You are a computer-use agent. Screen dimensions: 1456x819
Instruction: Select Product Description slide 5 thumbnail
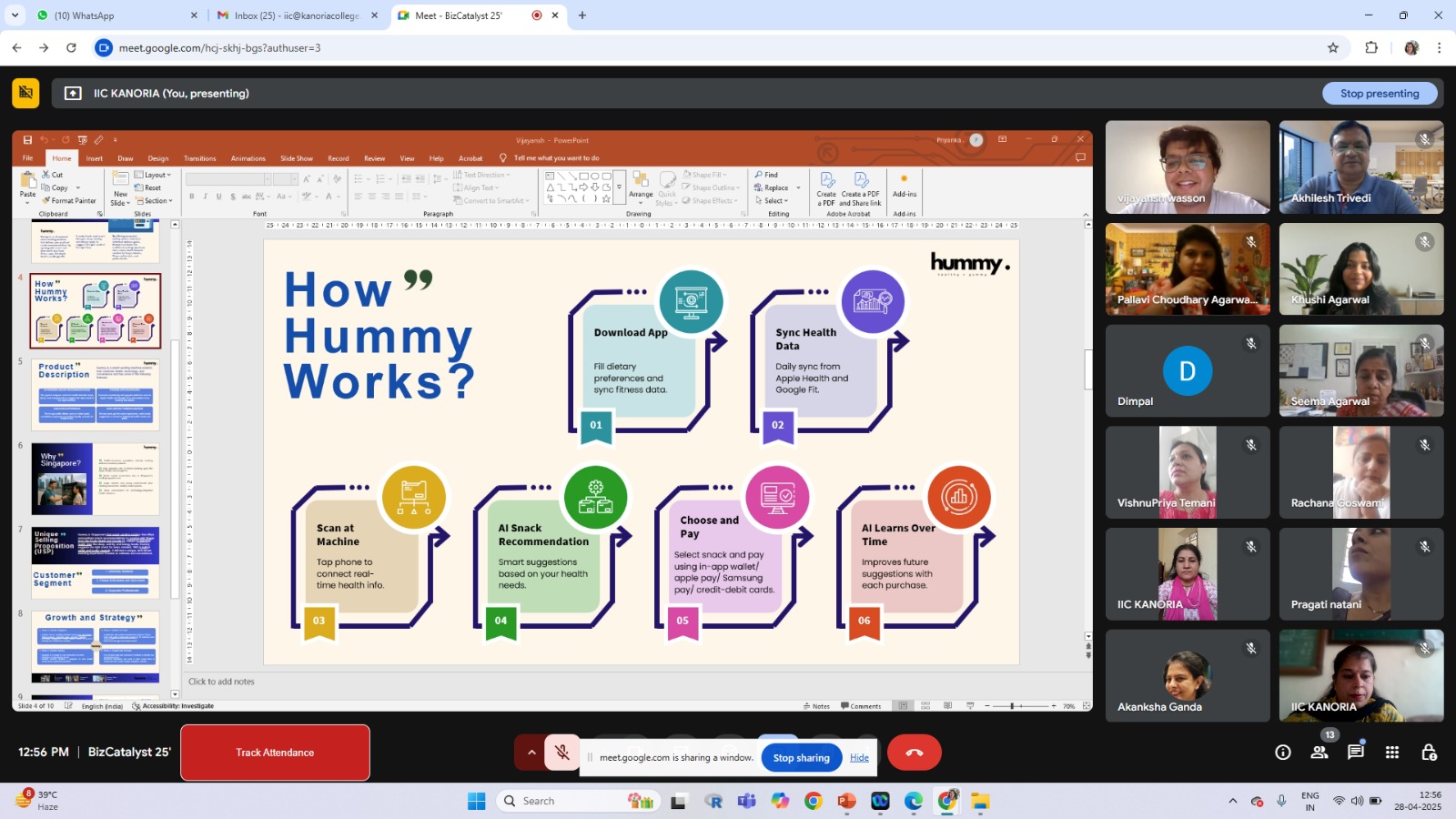pyautogui.click(x=96, y=395)
